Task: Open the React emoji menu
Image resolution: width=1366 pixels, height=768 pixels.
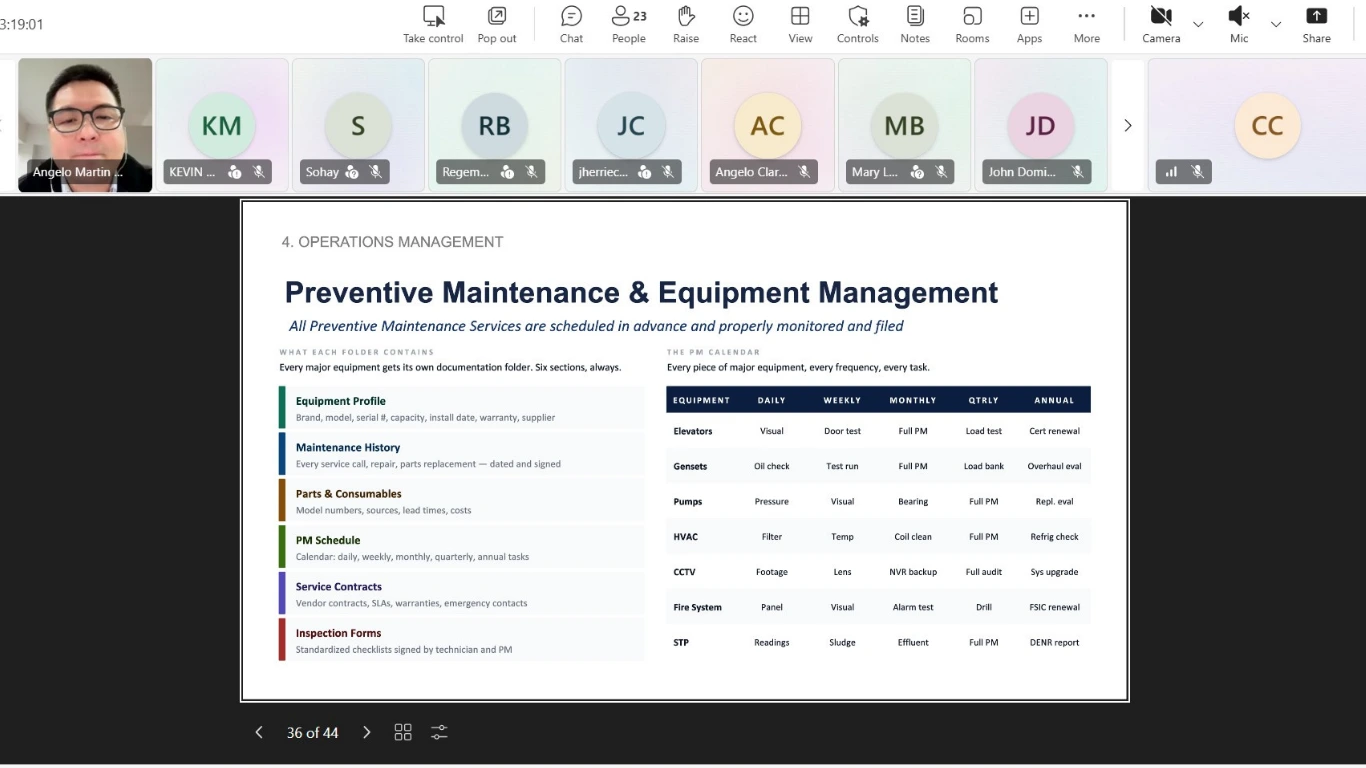Action: tap(743, 25)
